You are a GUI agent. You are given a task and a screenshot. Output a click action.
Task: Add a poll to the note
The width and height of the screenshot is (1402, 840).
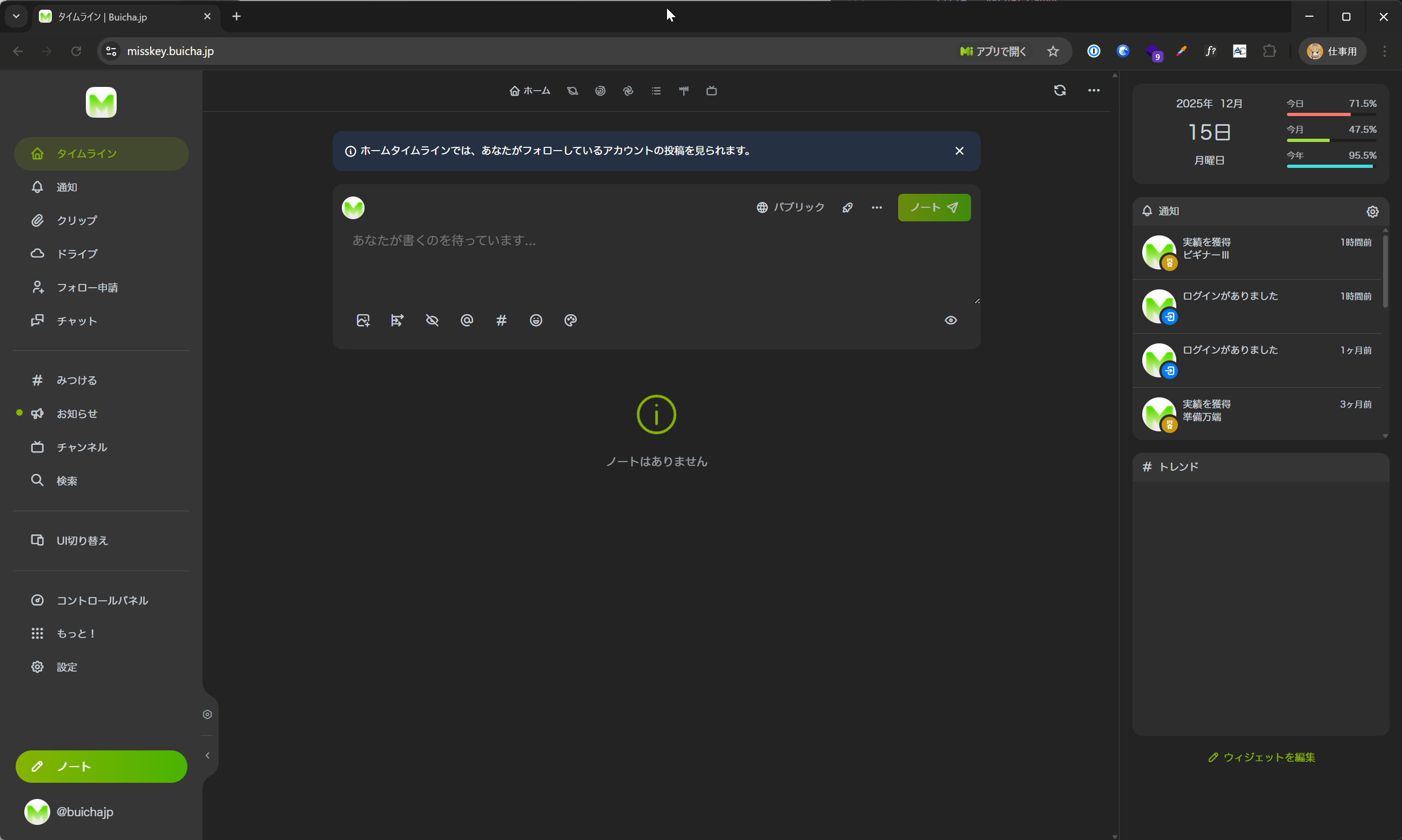pyautogui.click(x=397, y=320)
